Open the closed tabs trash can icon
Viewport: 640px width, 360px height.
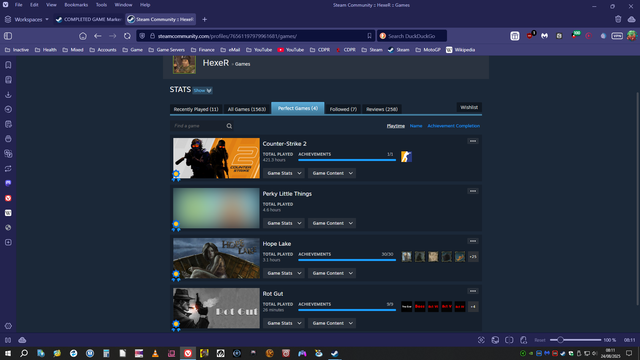click(x=618, y=19)
